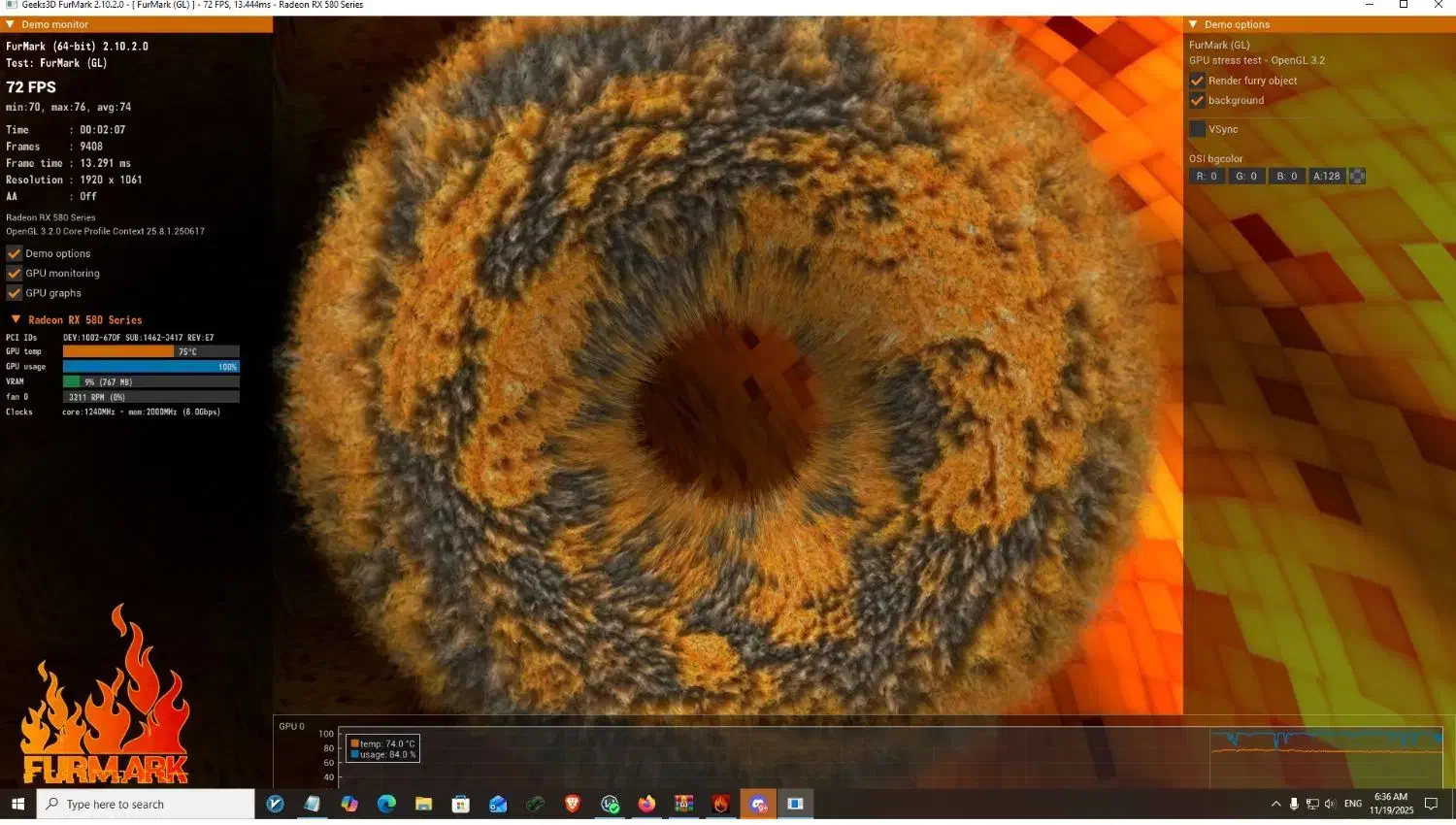The height and width of the screenshot is (825, 1456).
Task: Launch Brave browser from the taskbar
Action: click(573, 804)
